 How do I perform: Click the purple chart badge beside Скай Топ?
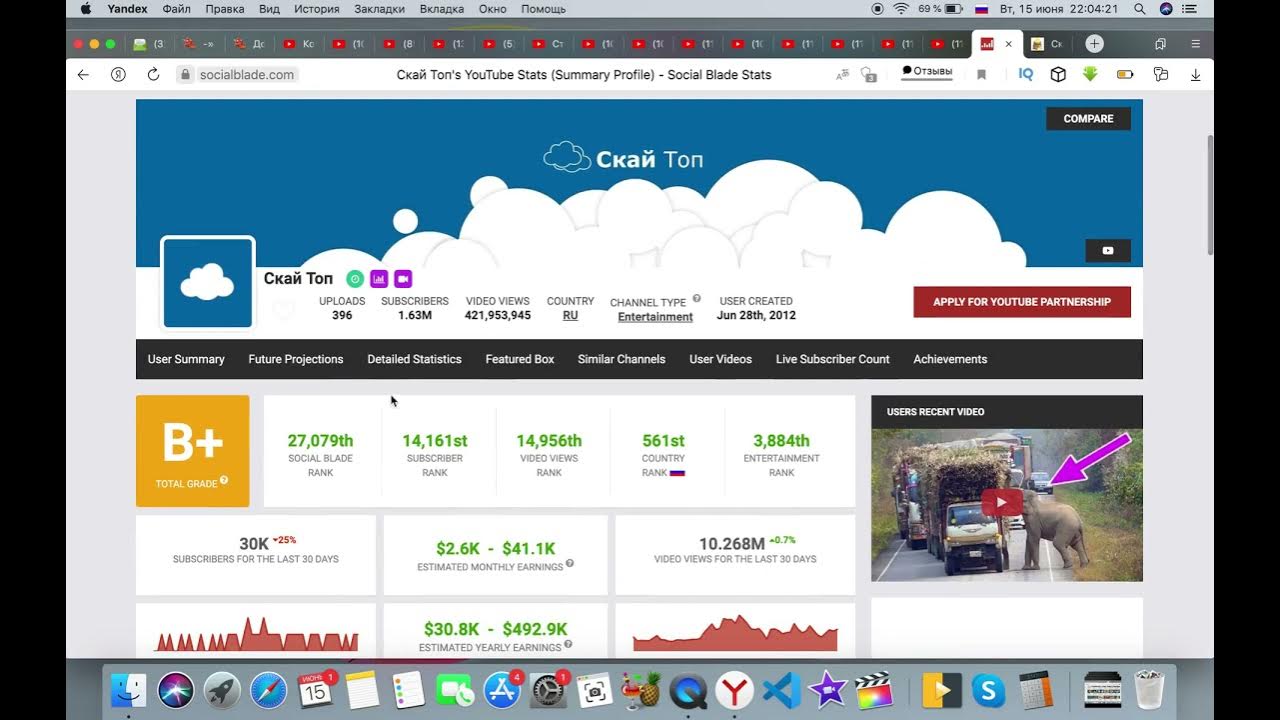click(379, 279)
